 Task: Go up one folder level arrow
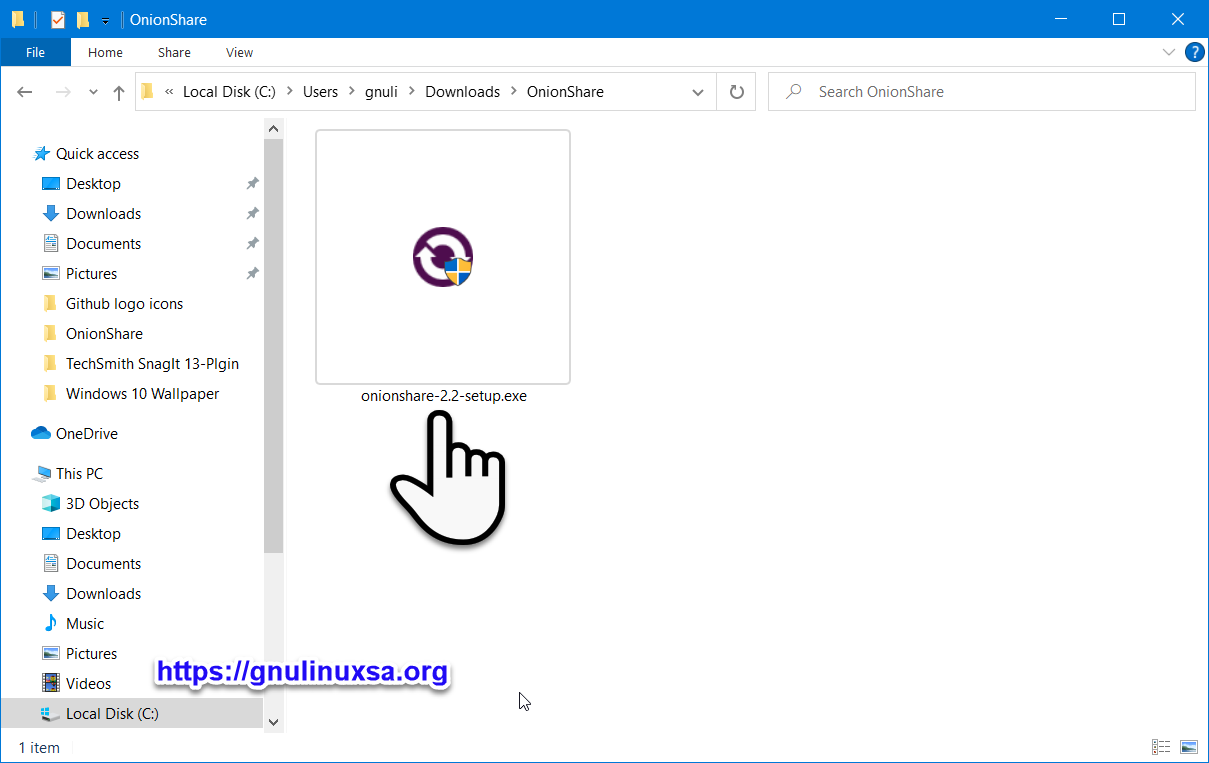(119, 92)
